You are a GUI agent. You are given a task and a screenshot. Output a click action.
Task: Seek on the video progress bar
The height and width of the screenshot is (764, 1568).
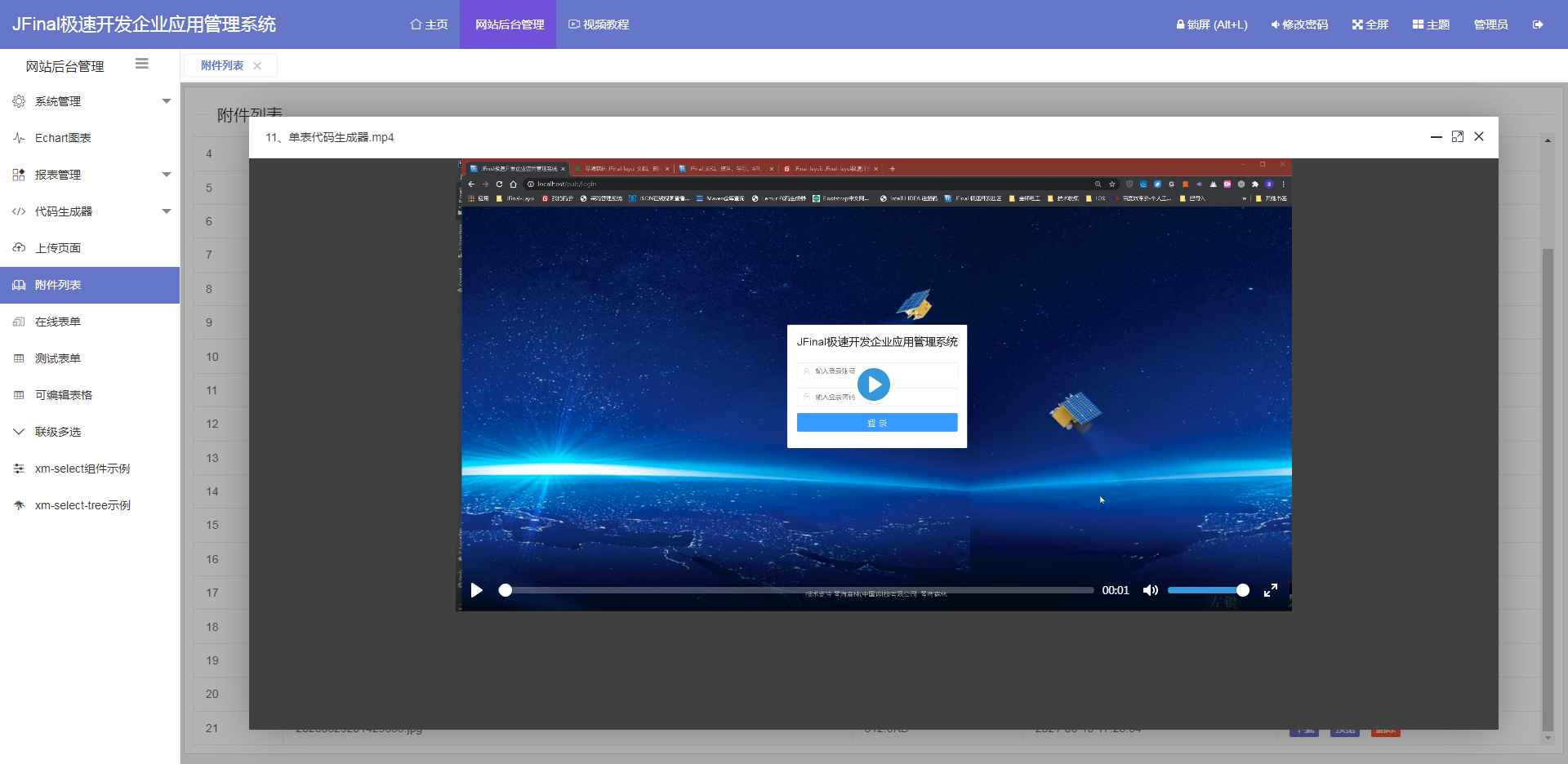(796, 590)
